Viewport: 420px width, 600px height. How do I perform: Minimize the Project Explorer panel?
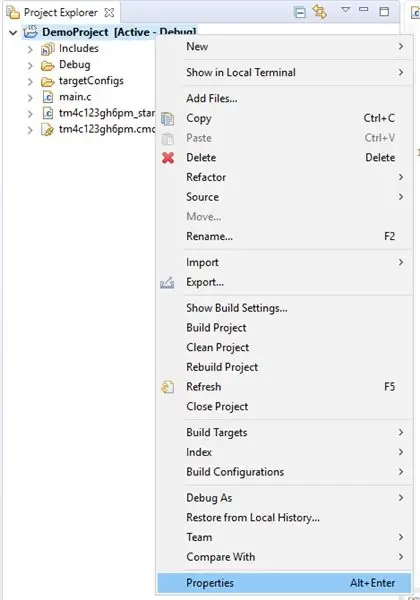[364, 9]
